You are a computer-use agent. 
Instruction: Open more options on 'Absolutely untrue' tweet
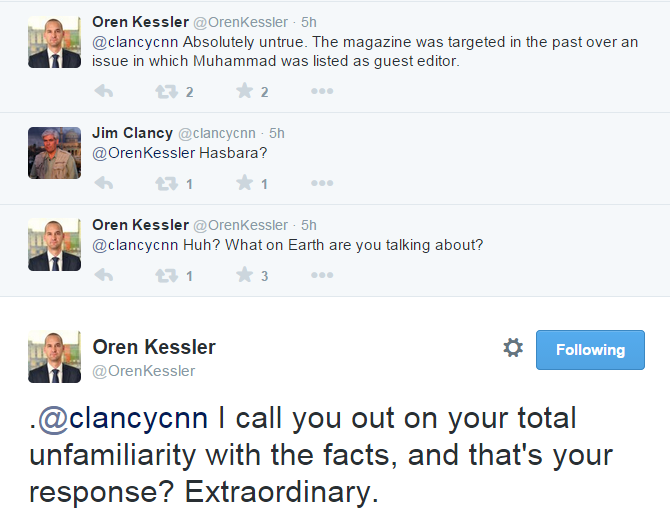321,91
